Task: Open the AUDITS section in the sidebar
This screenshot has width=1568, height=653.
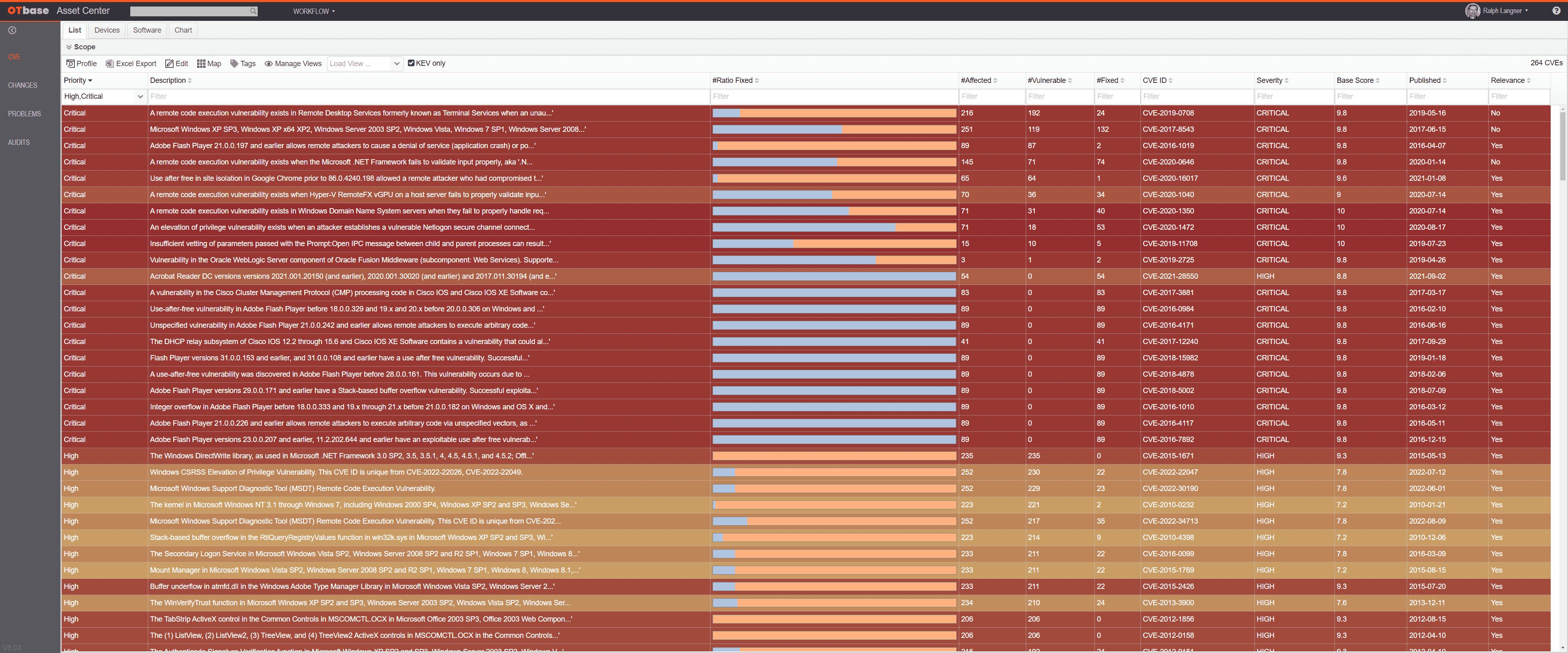Action: pyautogui.click(x=19, y=142)
